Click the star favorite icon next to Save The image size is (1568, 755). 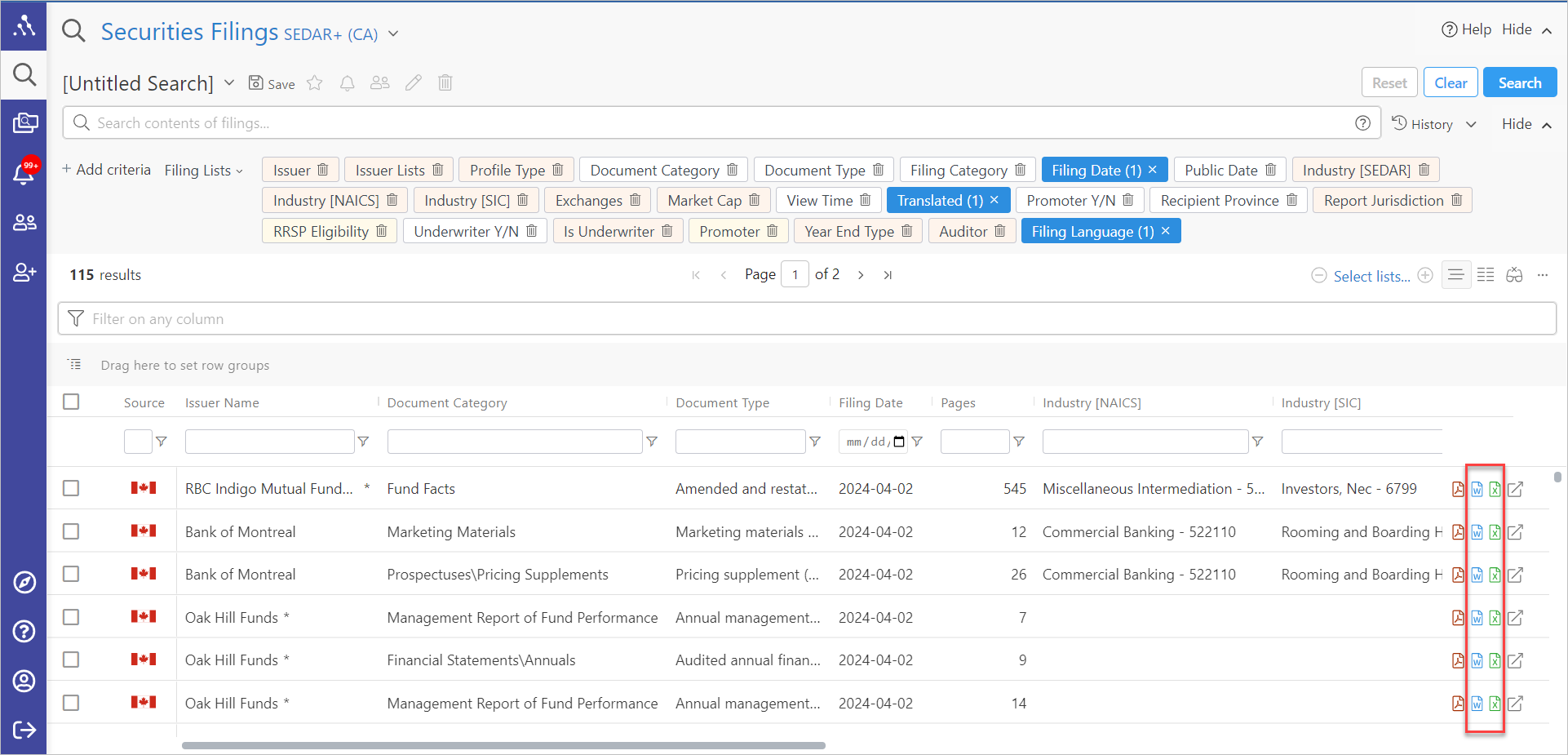click(315, 83)
